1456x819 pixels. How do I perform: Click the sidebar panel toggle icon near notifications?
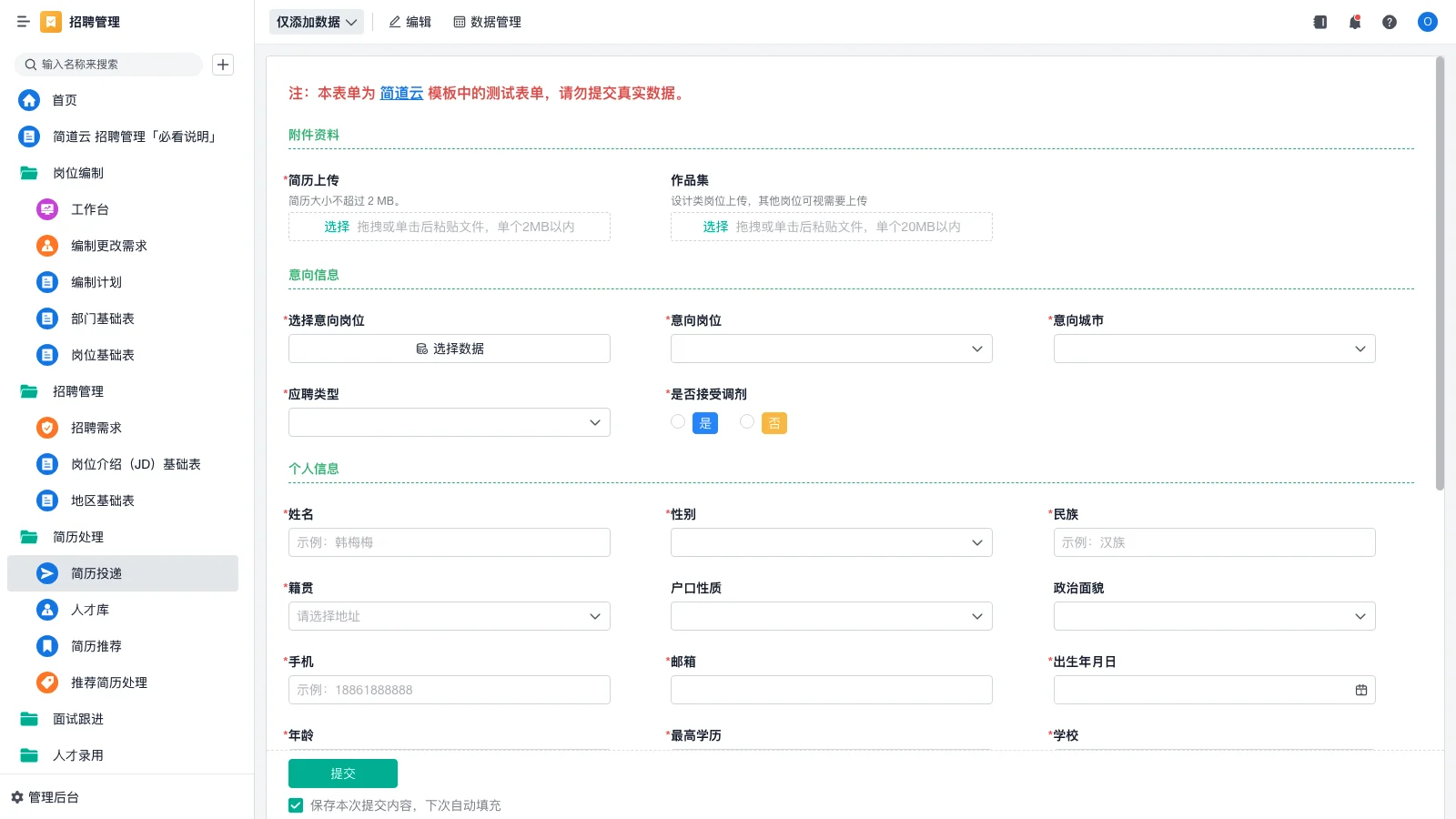pyautogui.click(x=1319, y=22)
